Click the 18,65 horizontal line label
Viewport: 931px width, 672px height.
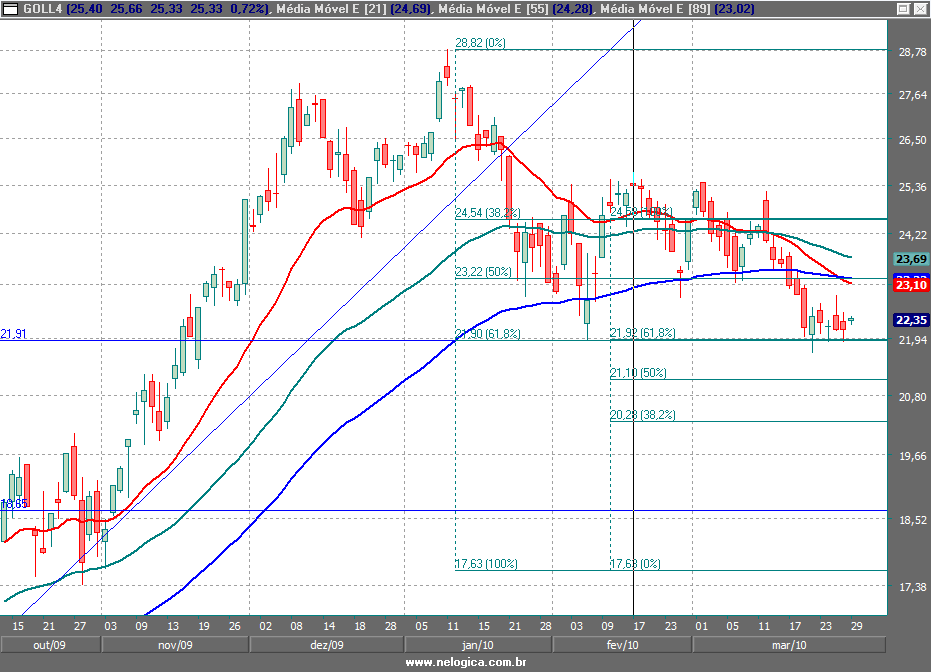coord(14,504)
